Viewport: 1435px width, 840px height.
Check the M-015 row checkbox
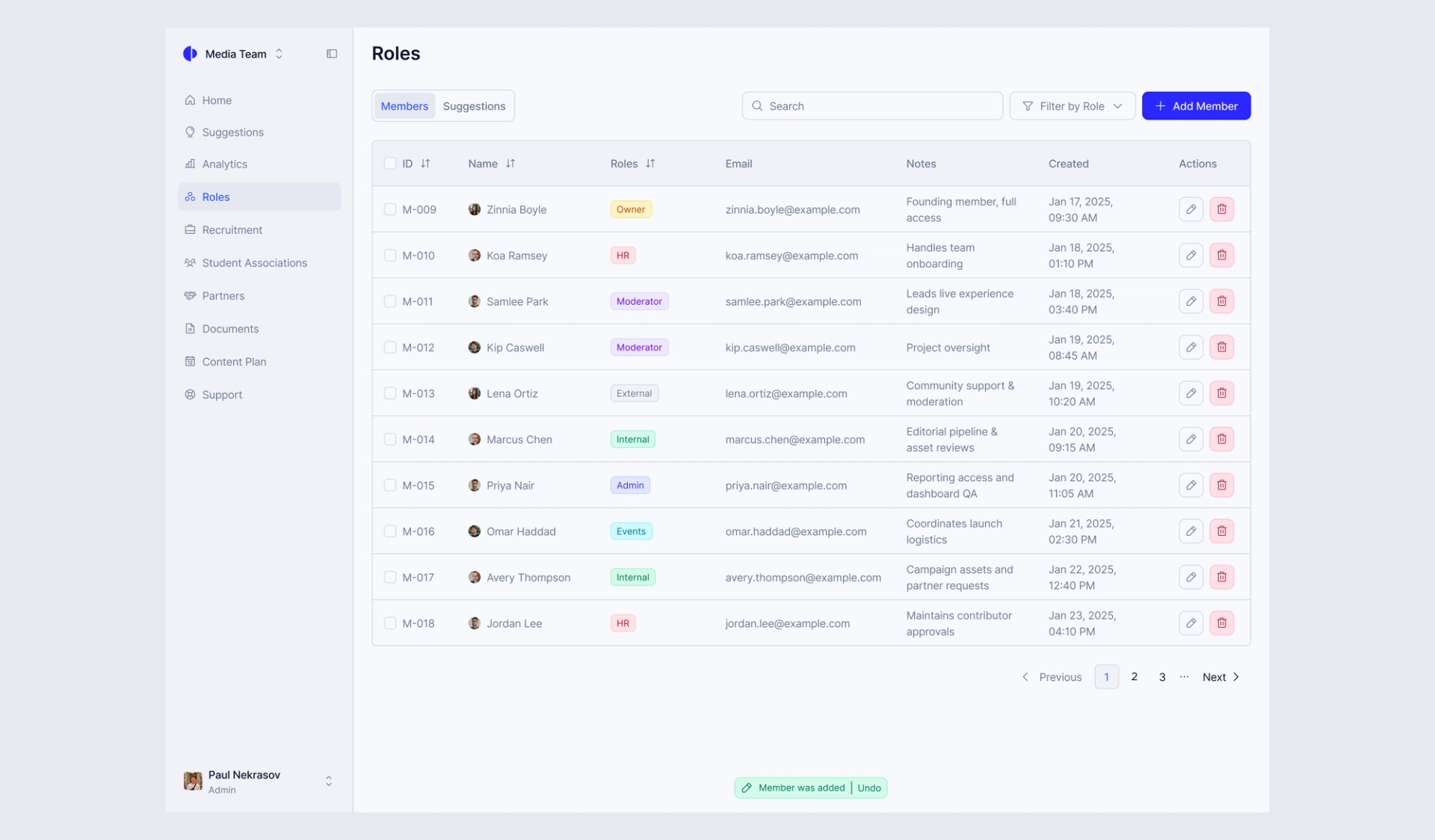pyautogui.click(x=390, y=485)
